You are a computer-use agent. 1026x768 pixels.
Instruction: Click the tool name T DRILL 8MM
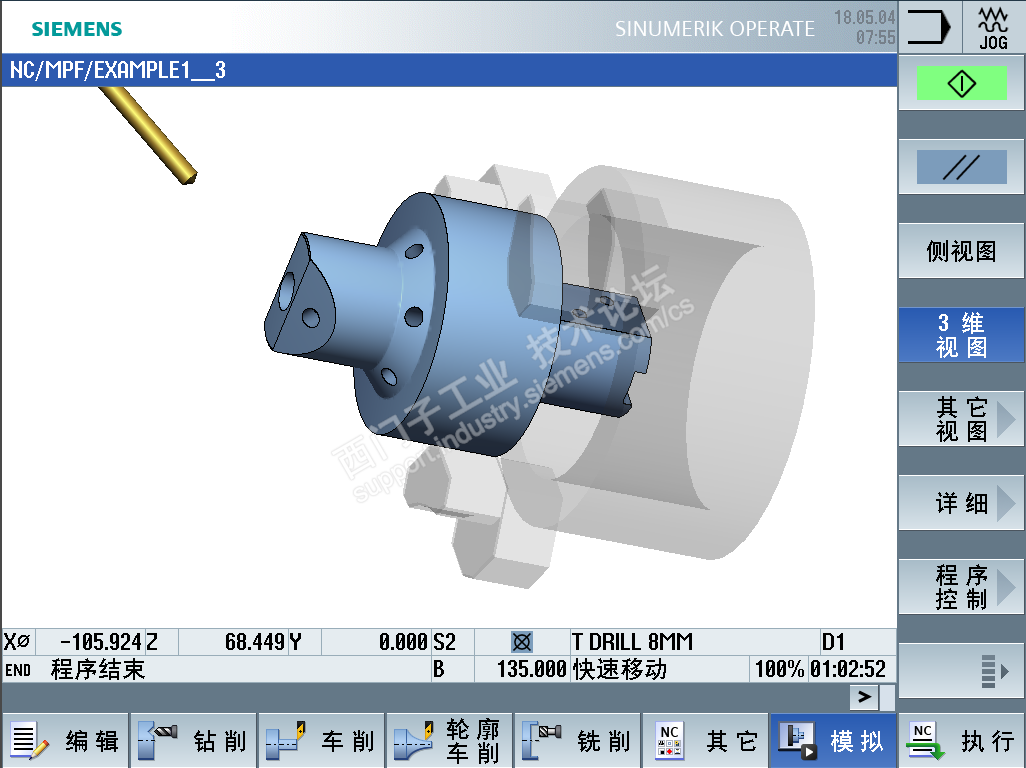[633, 642]
